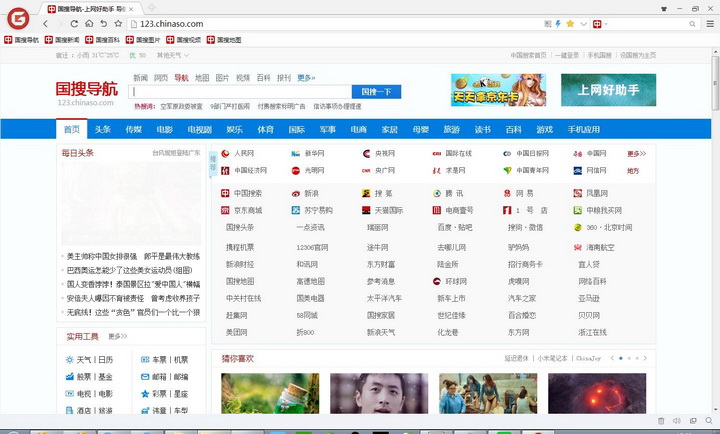Open the 手机应用 navigation tab

pyautogui.click(x=584, y=130)
